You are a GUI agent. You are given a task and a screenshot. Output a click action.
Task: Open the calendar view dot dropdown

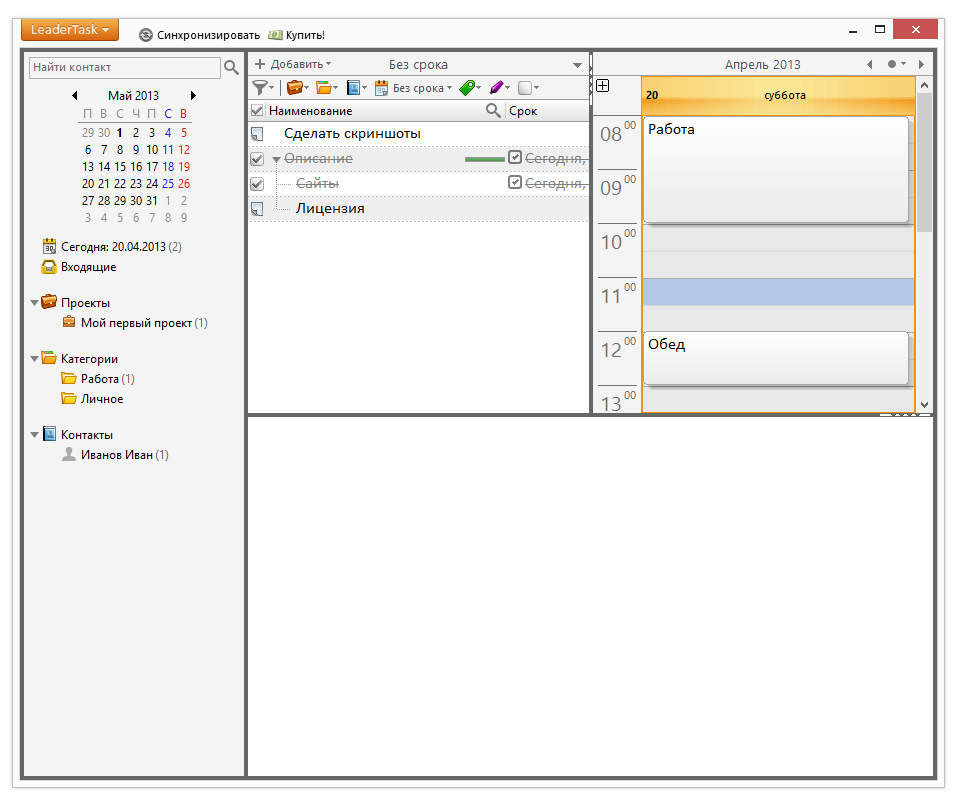tap(896, 64)
